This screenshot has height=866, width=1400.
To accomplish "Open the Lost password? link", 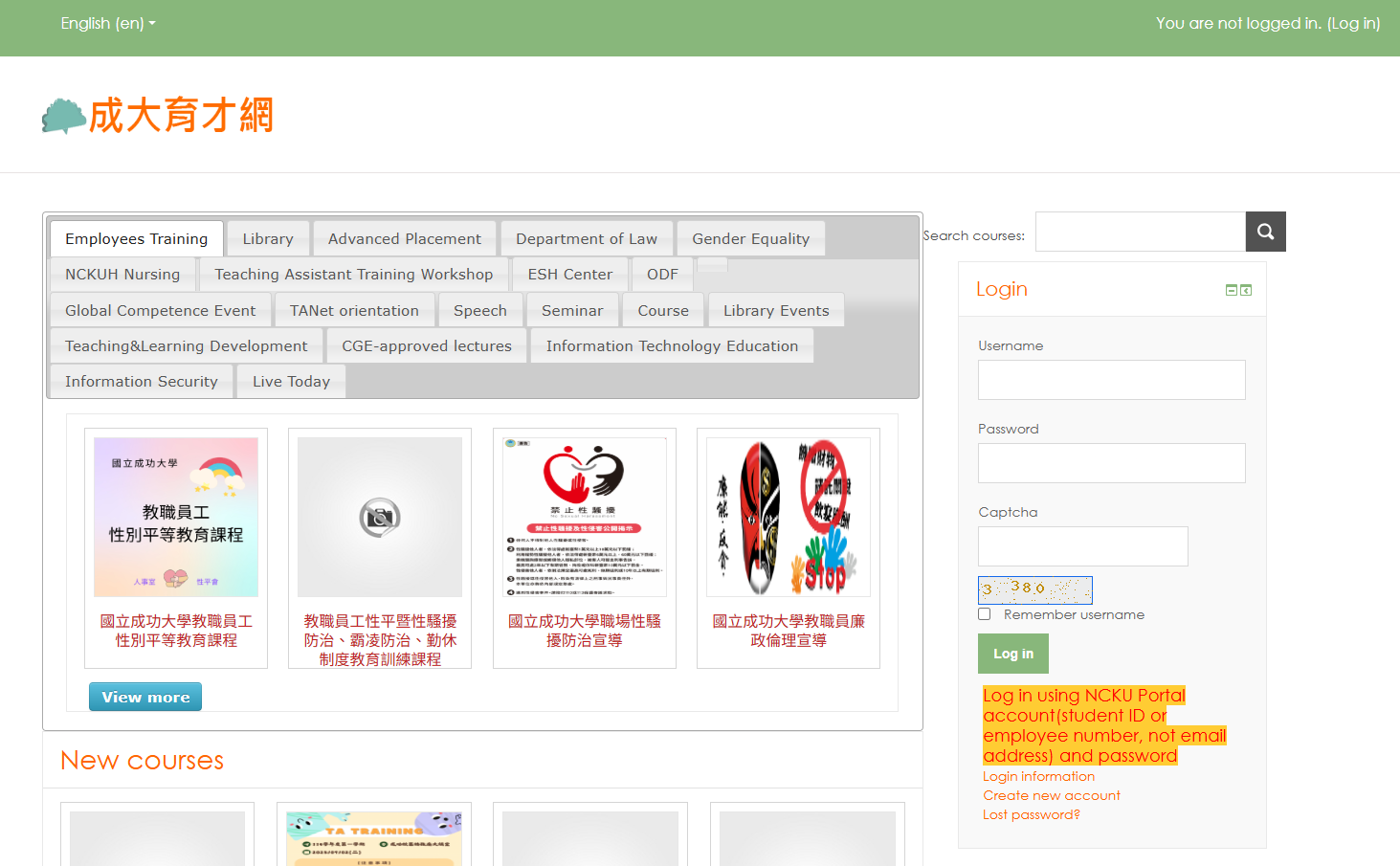I will coord(1031,814).
